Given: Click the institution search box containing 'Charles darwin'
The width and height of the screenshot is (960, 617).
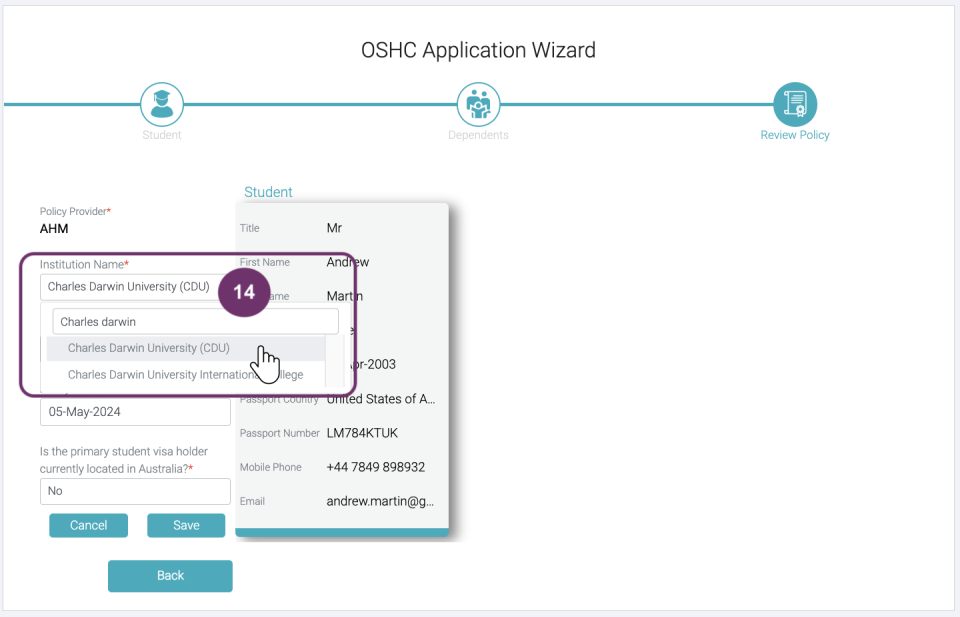Looking at the screenshot, I should 195,322.
